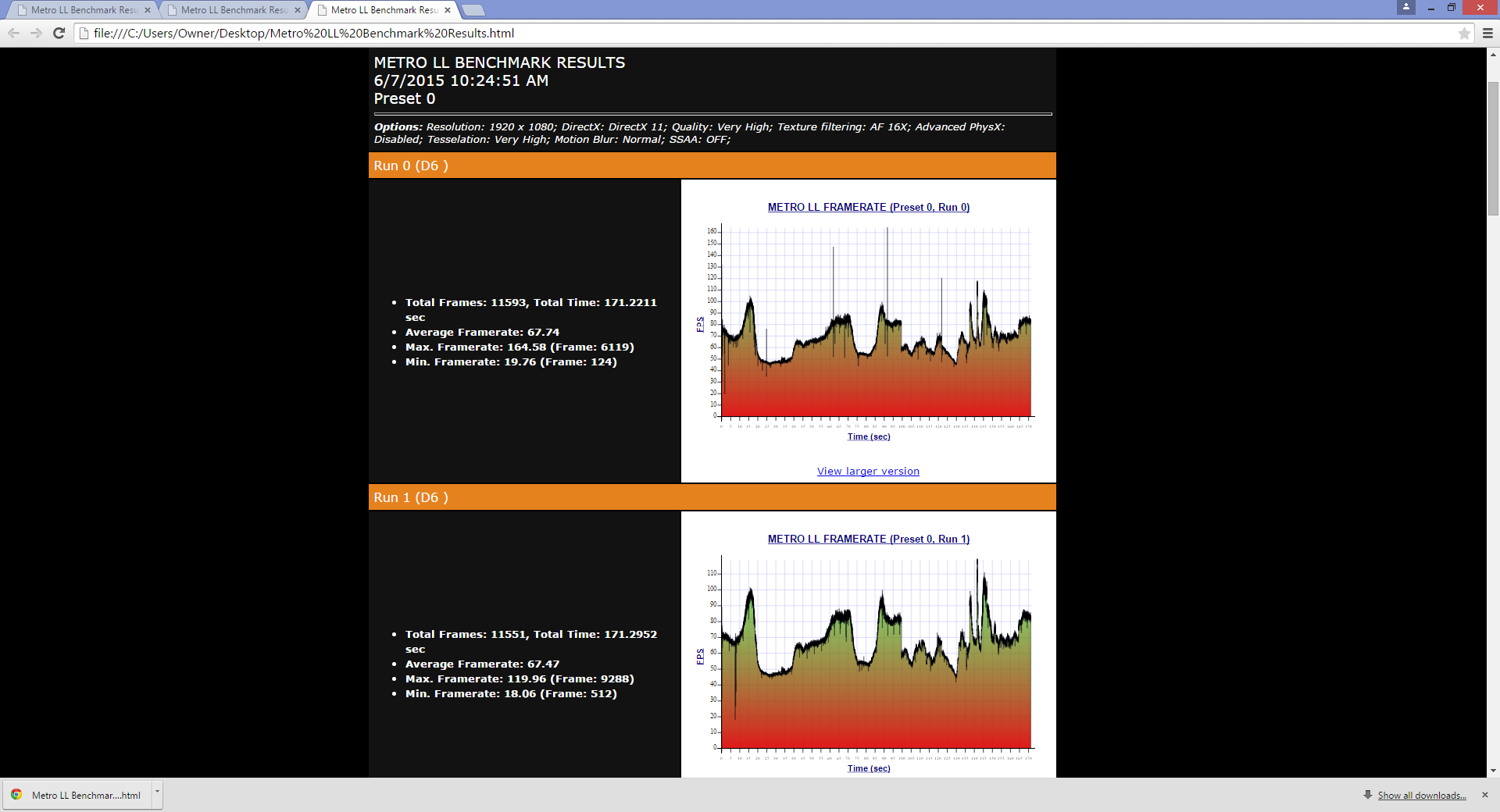Close the downloads bar
This screenshot has height=812, width=1500.
coord(1485,795)
